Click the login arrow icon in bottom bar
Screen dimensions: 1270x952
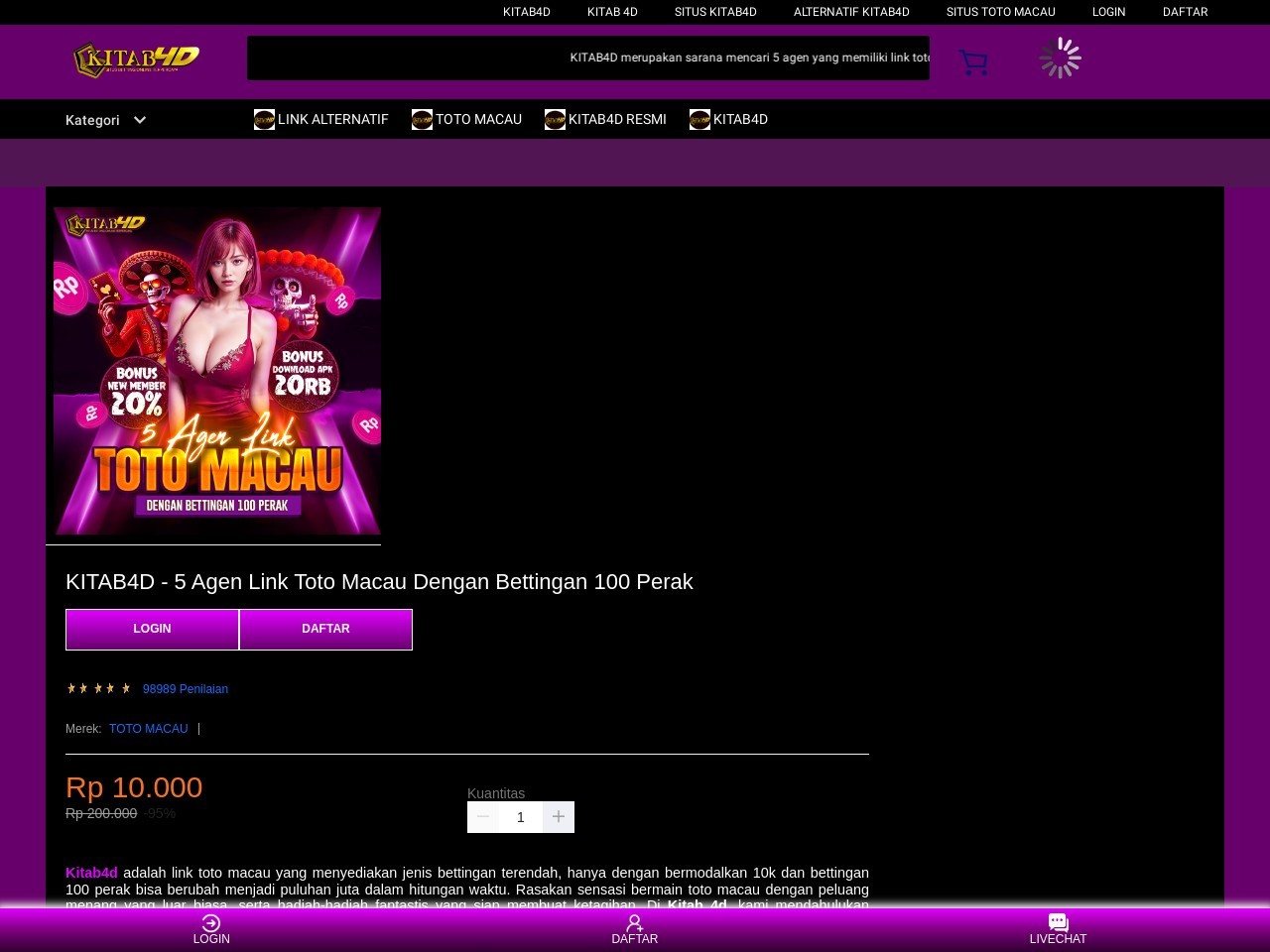[x=211, y=923]
